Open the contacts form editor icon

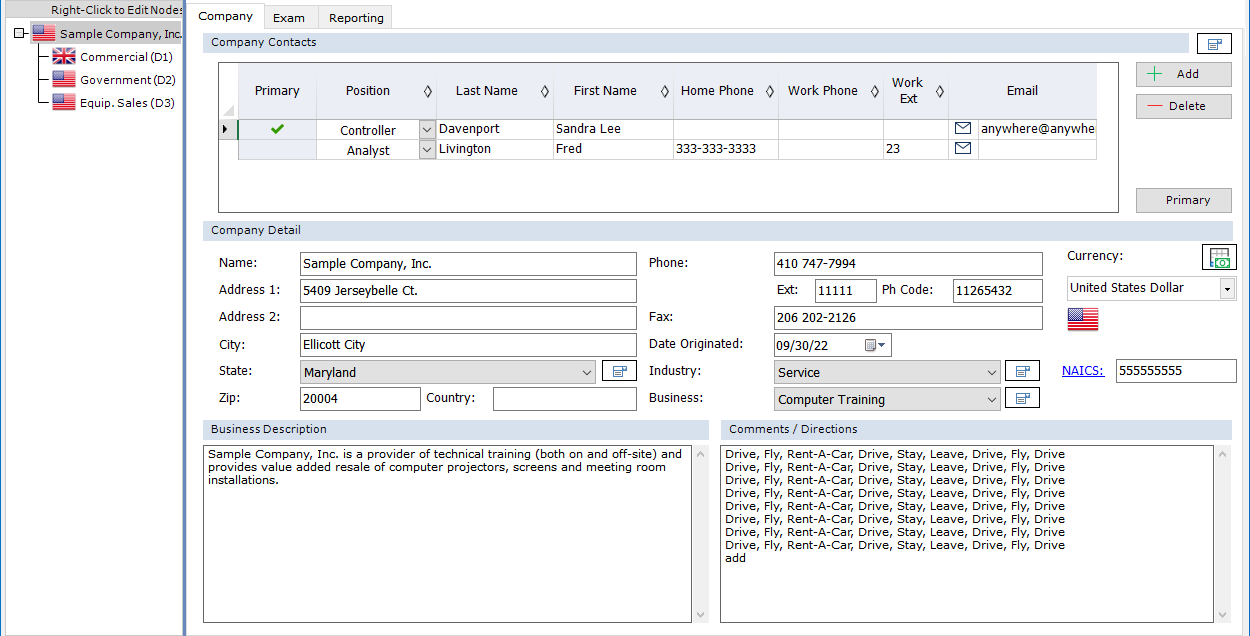pyautogui.click(x=1214, y=43)
